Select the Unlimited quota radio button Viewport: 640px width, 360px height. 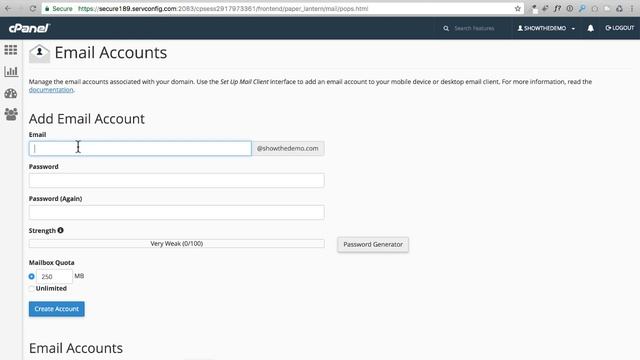tap(31, 289)
